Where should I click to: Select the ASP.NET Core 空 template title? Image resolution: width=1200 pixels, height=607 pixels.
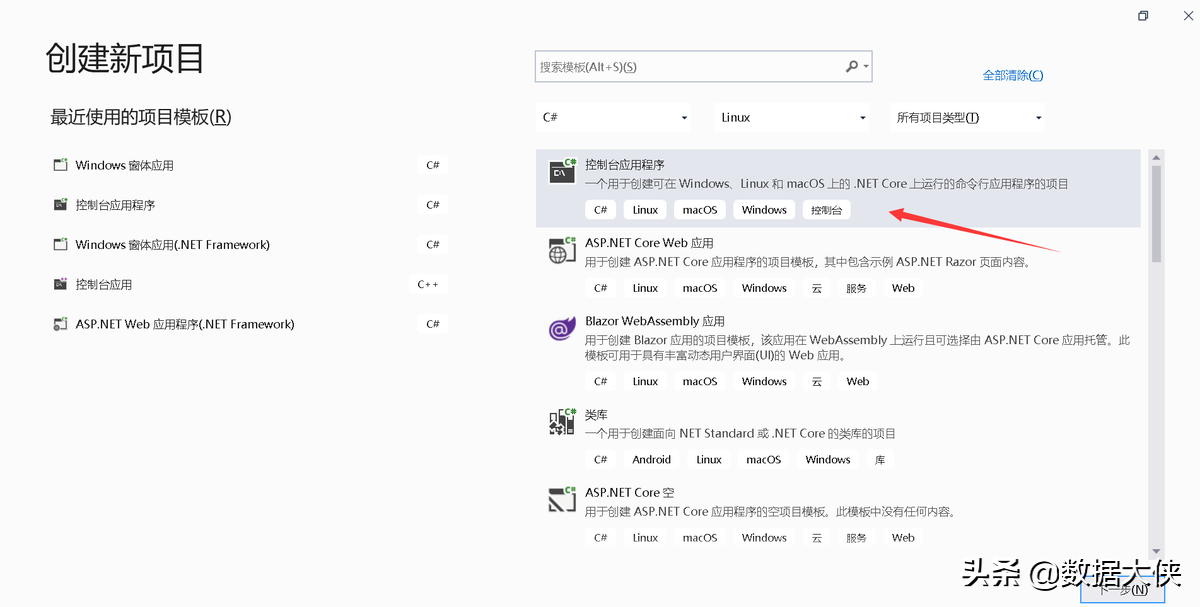click(630, 492)
